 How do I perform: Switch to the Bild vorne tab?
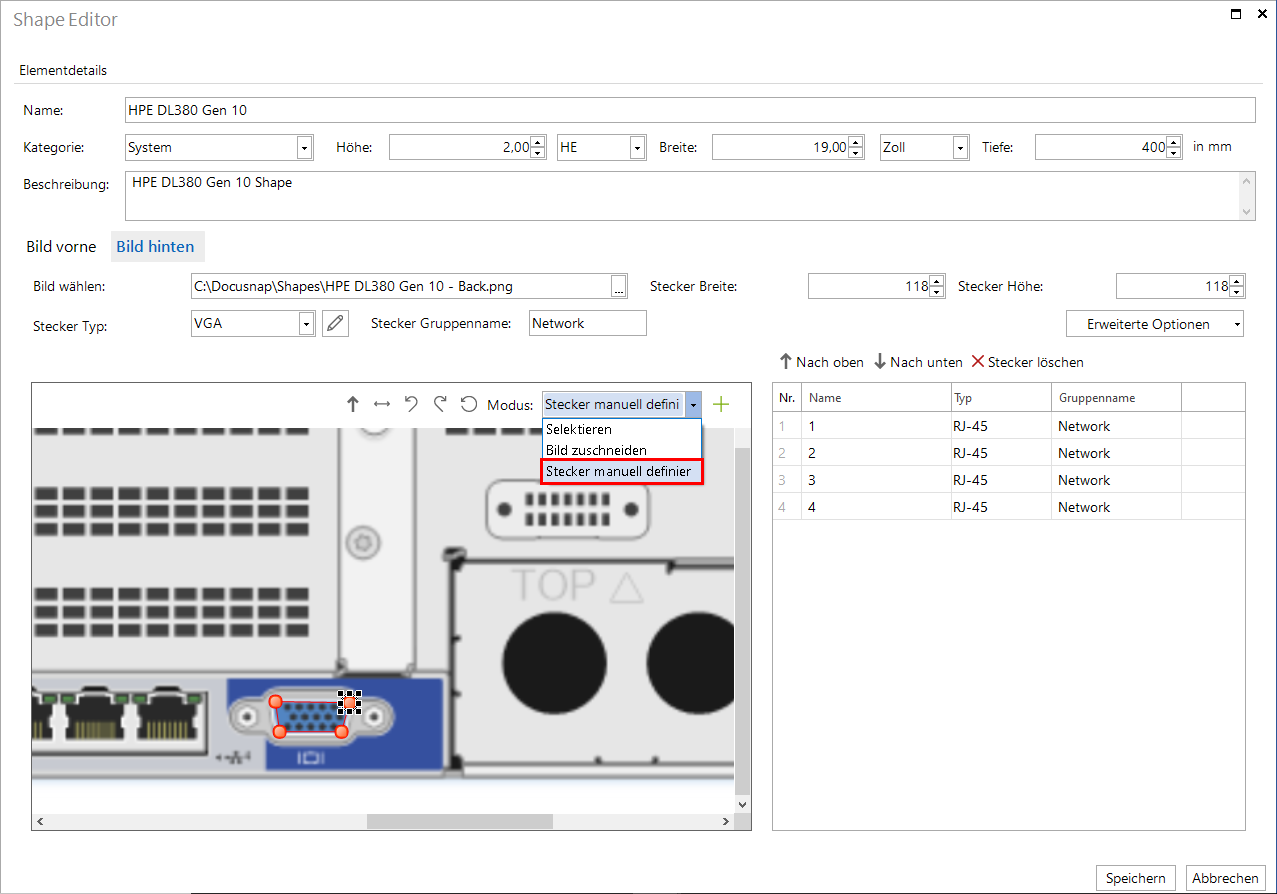click(x=61, y=246)
